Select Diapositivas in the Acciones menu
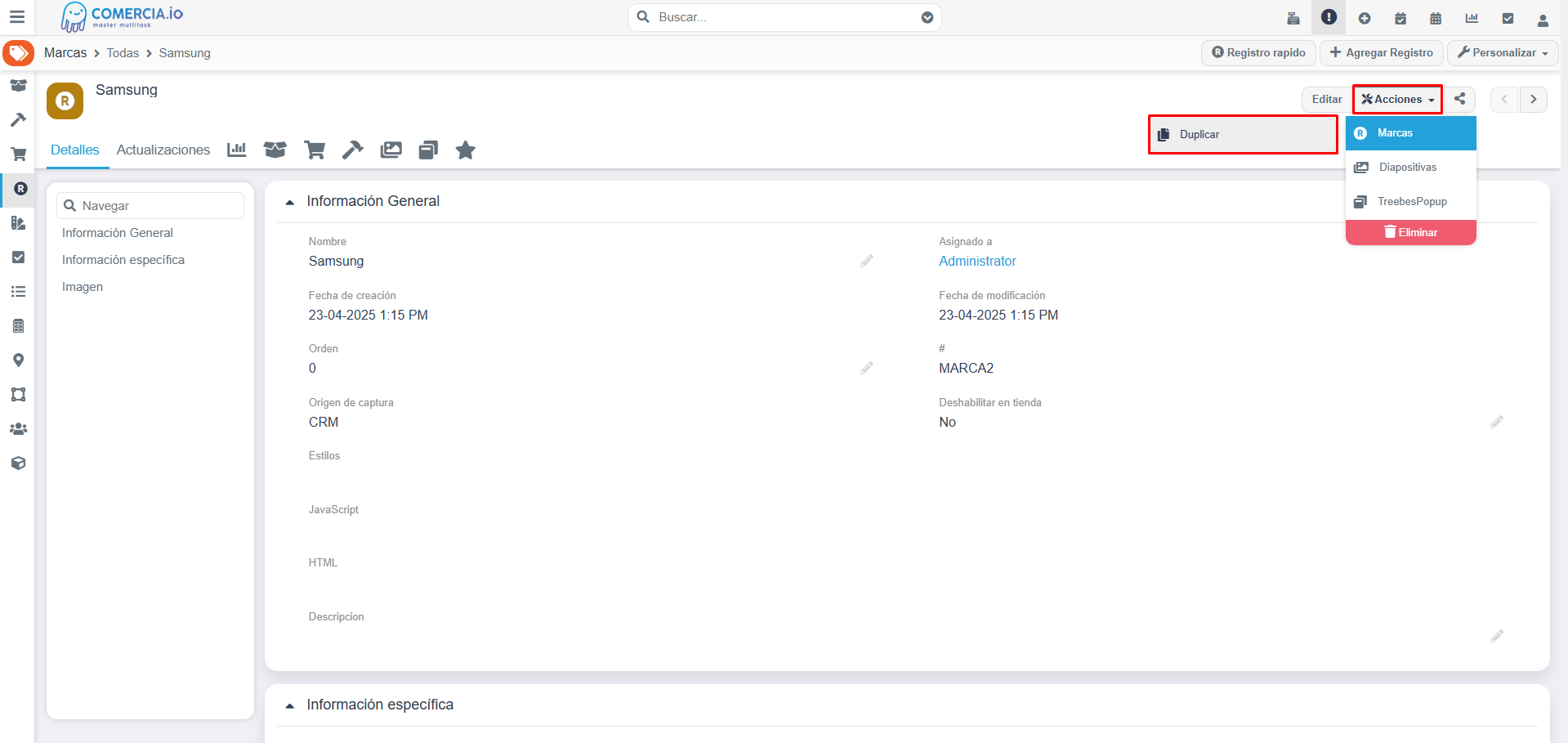Screen dimensions: 1568x743 [1411, 168]
